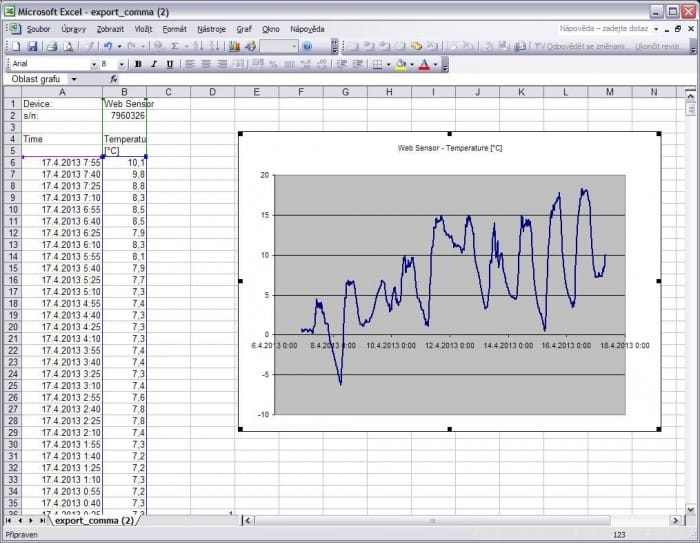Open the Arial font name dropdown
The height and width of the screenshot is (543, 700).
click(x=94, y=64)
